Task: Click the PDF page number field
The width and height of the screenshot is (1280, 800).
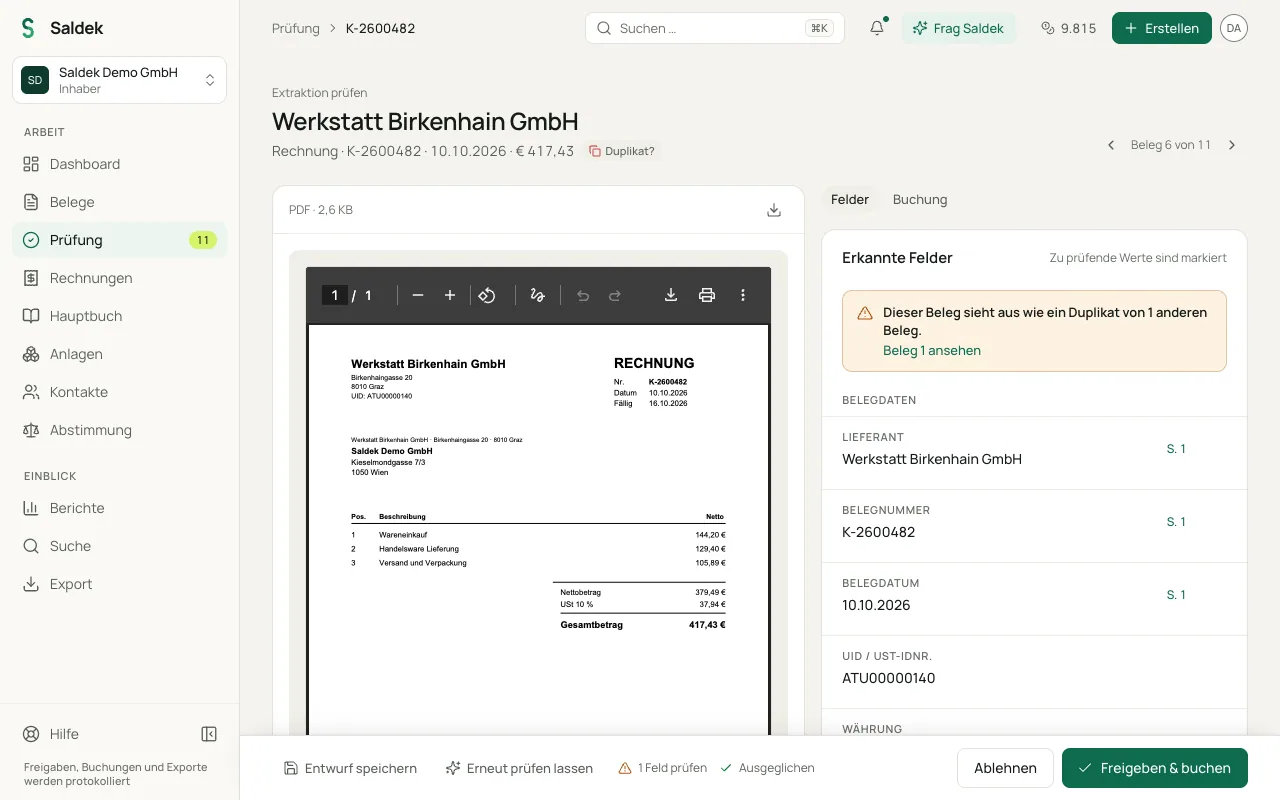Action: click(335, 295)
